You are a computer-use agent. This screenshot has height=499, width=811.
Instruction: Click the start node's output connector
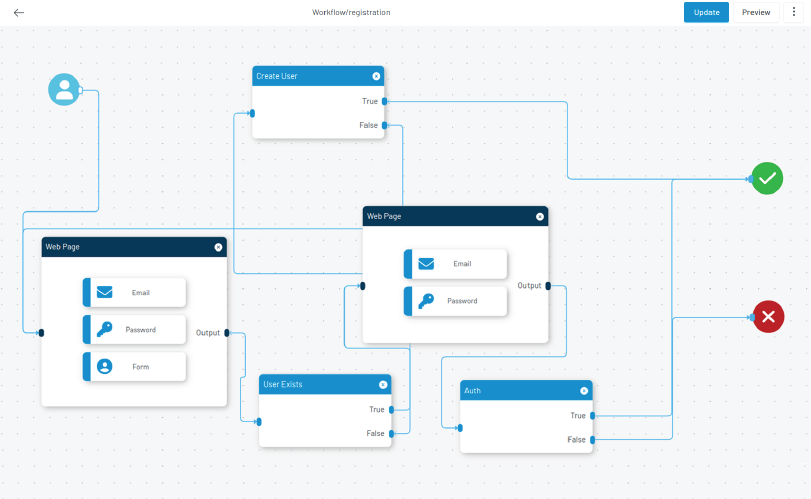point(80,90)
